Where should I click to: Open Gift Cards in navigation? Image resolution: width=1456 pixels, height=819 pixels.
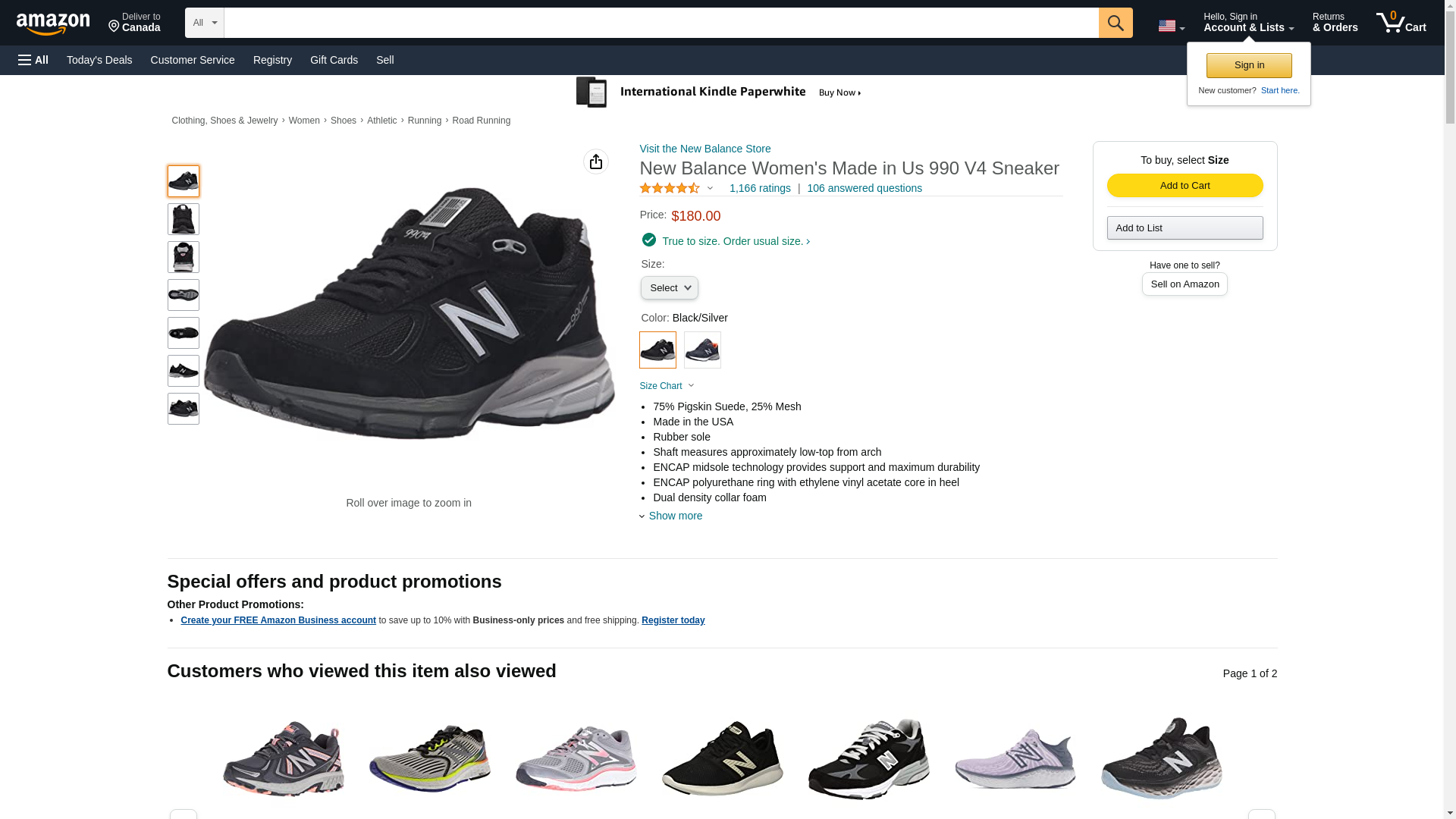tap(334, 60)
